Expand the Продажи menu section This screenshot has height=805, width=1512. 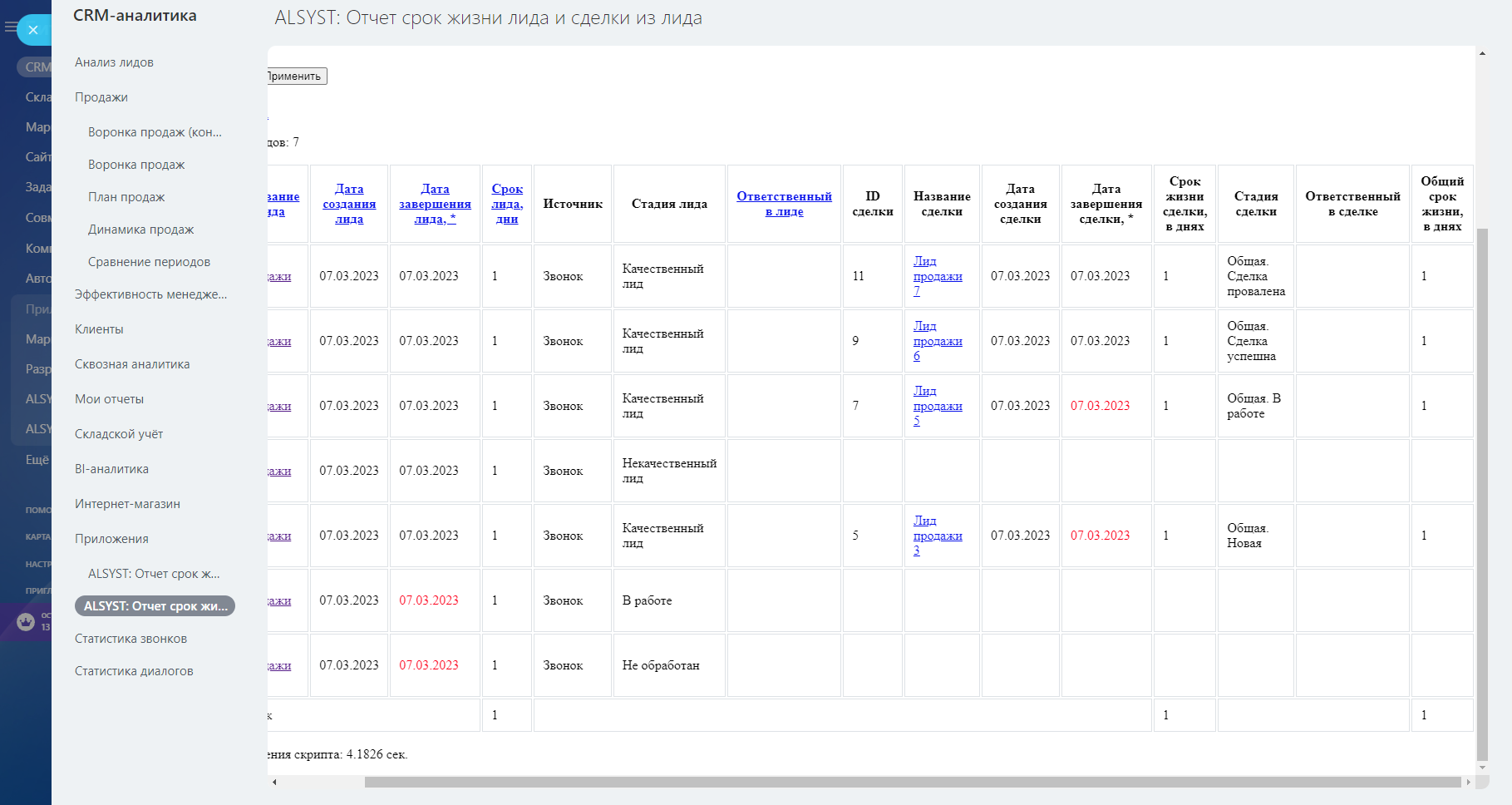pos(101,97)
